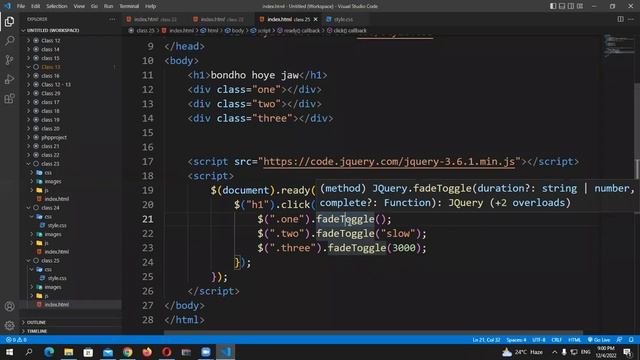The width and height of the screenshot is (640, 360).
Task: Expand the TIMELINE section
Action: 37,331
